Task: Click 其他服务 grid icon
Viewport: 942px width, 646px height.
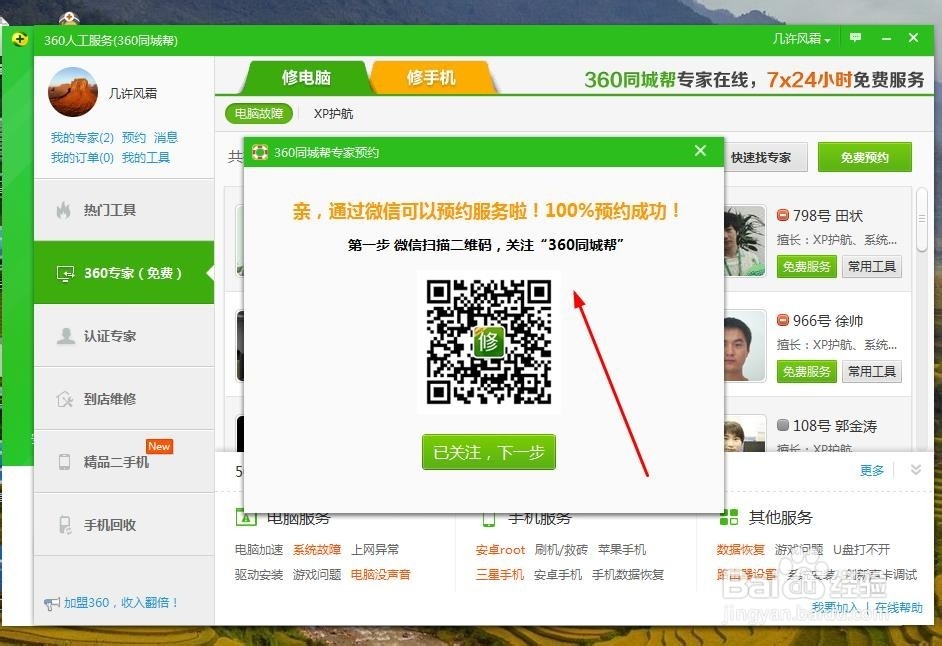Action: [729, 517]
